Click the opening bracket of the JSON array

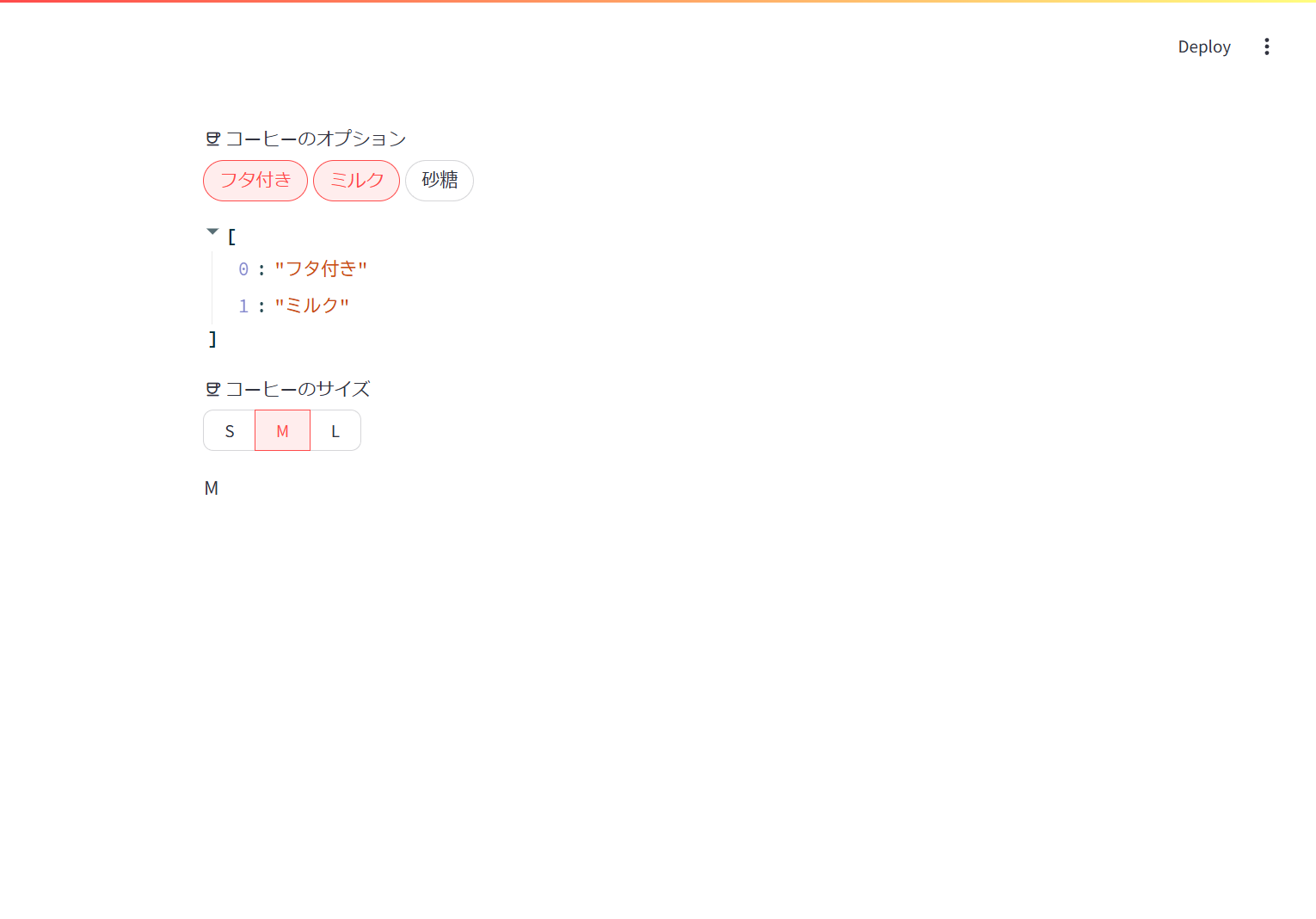(x=231, y=237)
